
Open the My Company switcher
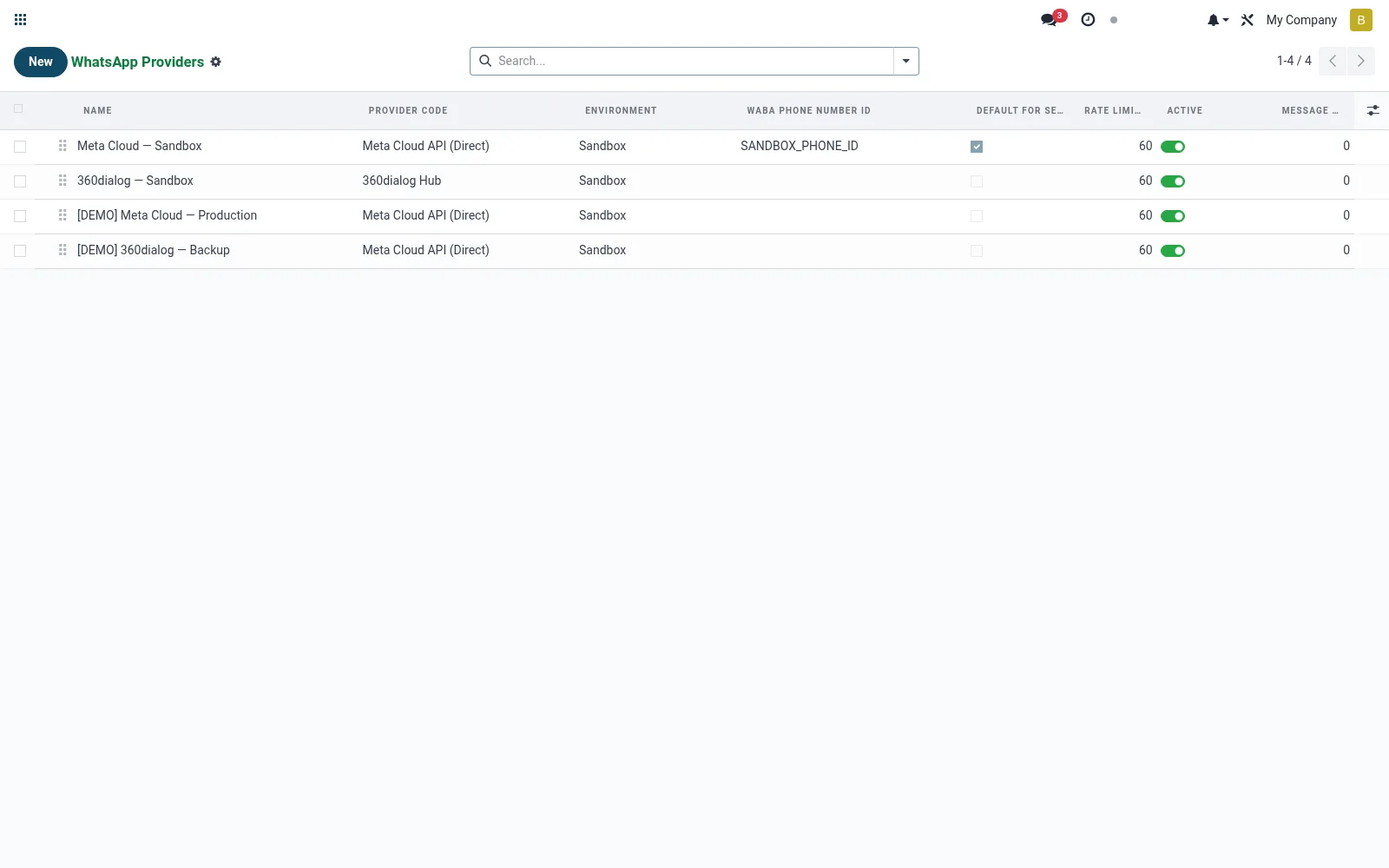click(x=1301, y=20)
